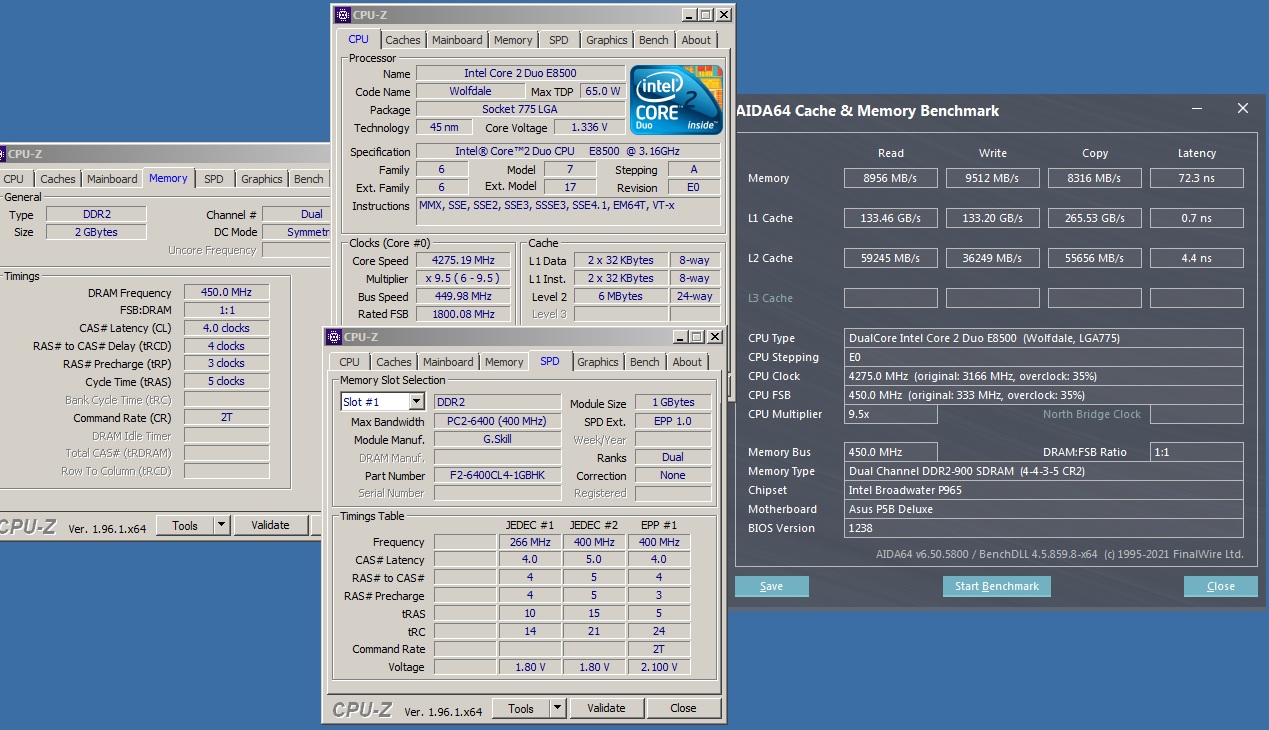The height and width of the screenshot is (730, 1269).
Task: Select Graphics tab in the SPD CPU-Z window
Action: (598, 362)
